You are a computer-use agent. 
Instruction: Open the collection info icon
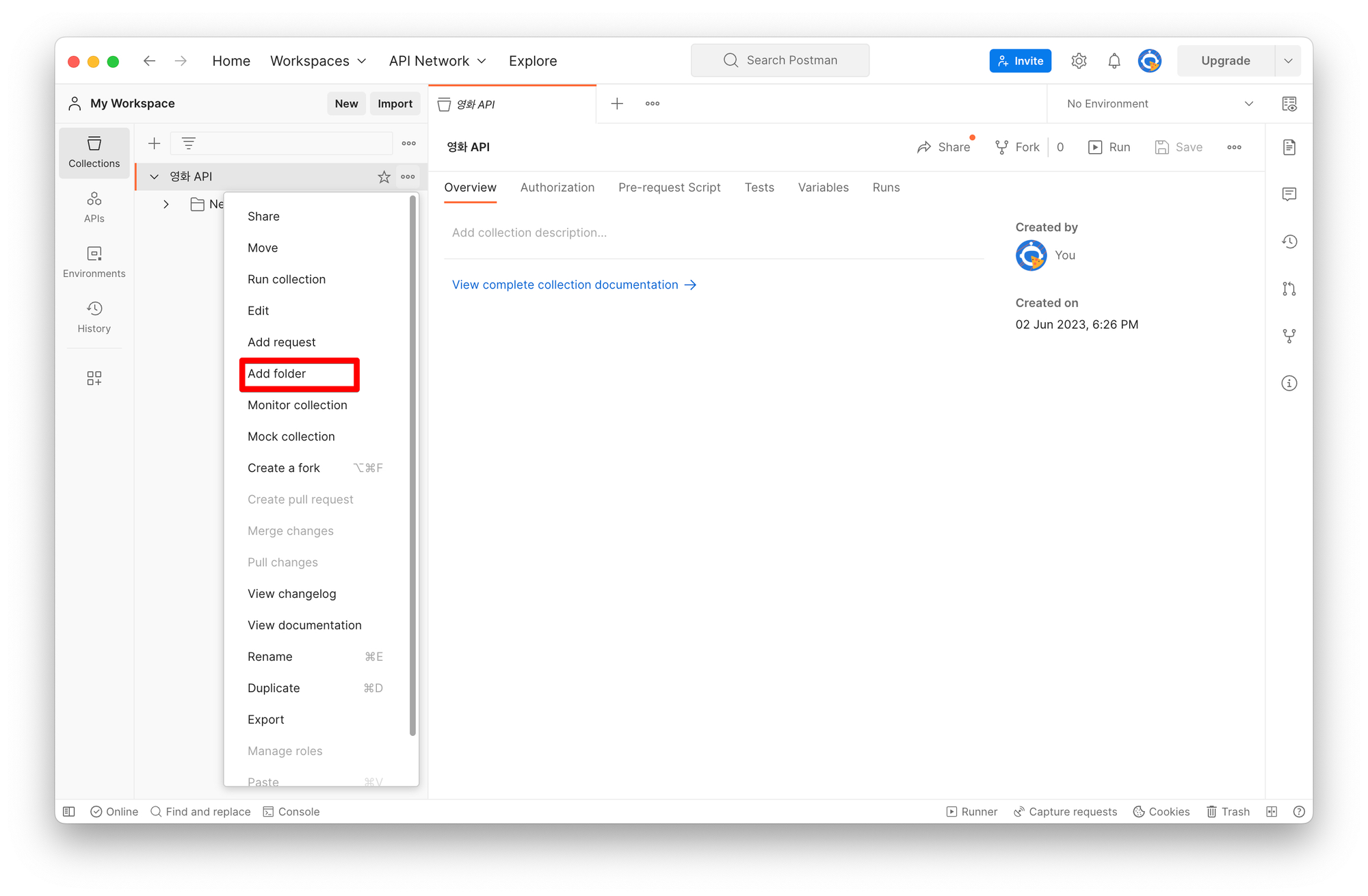point(1289,383)
